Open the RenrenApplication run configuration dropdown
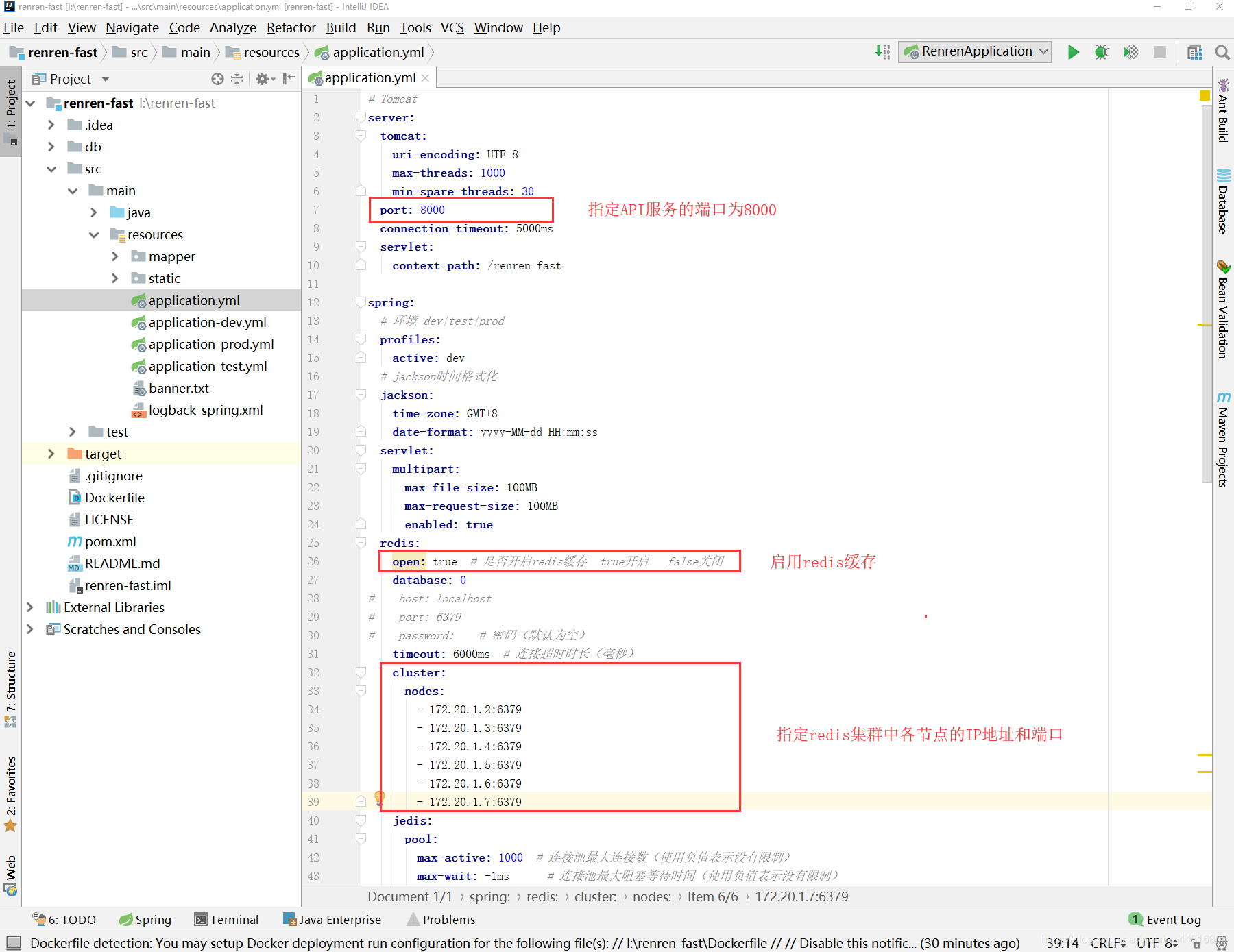This screenshot has height=952, width=1234. pyautogui.click(x=976, y=51)
